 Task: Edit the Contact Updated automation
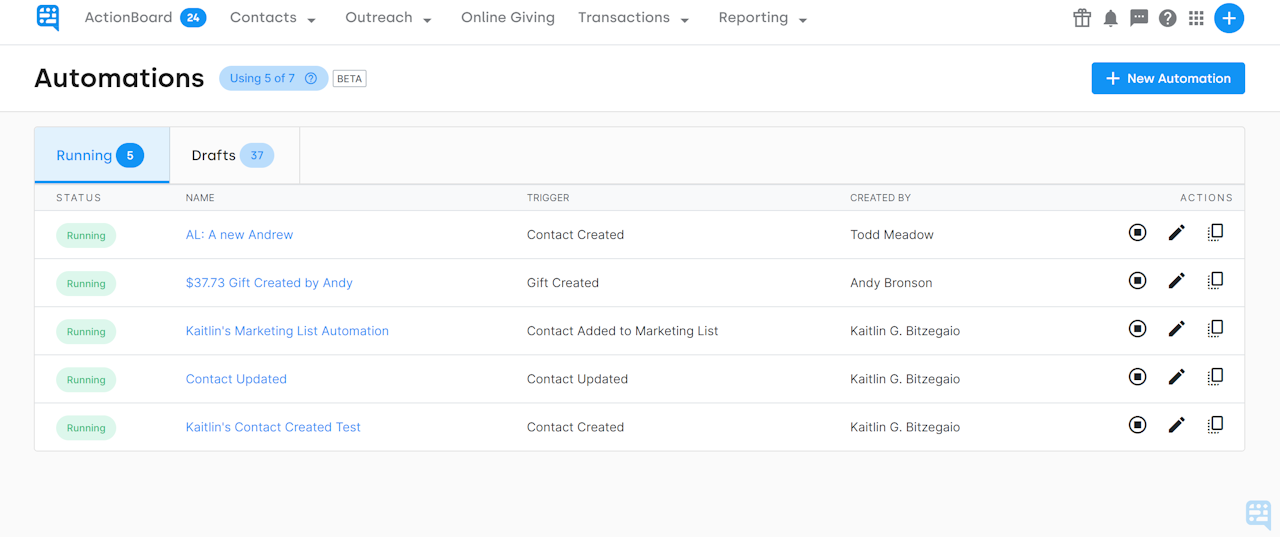[1176, 377]
